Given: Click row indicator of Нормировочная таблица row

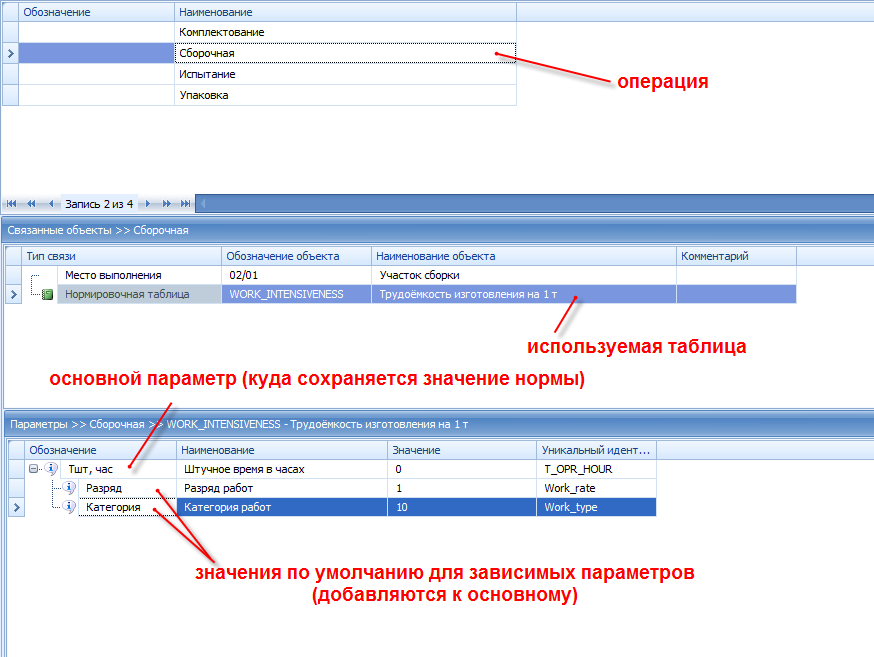Looking at the screenshot, I should click(x=13, y=294).
